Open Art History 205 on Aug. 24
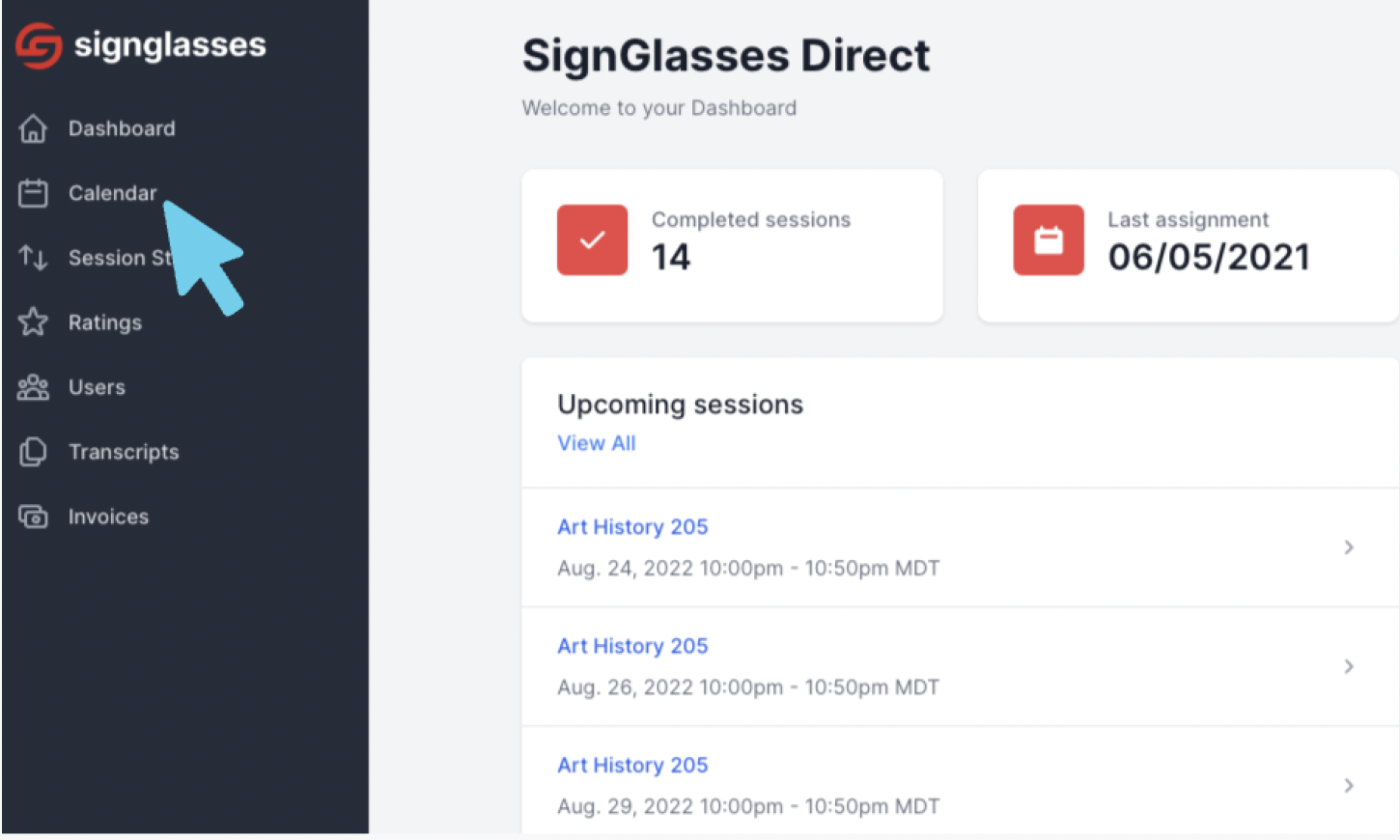 pyautogui.click(x=632, y=526)
